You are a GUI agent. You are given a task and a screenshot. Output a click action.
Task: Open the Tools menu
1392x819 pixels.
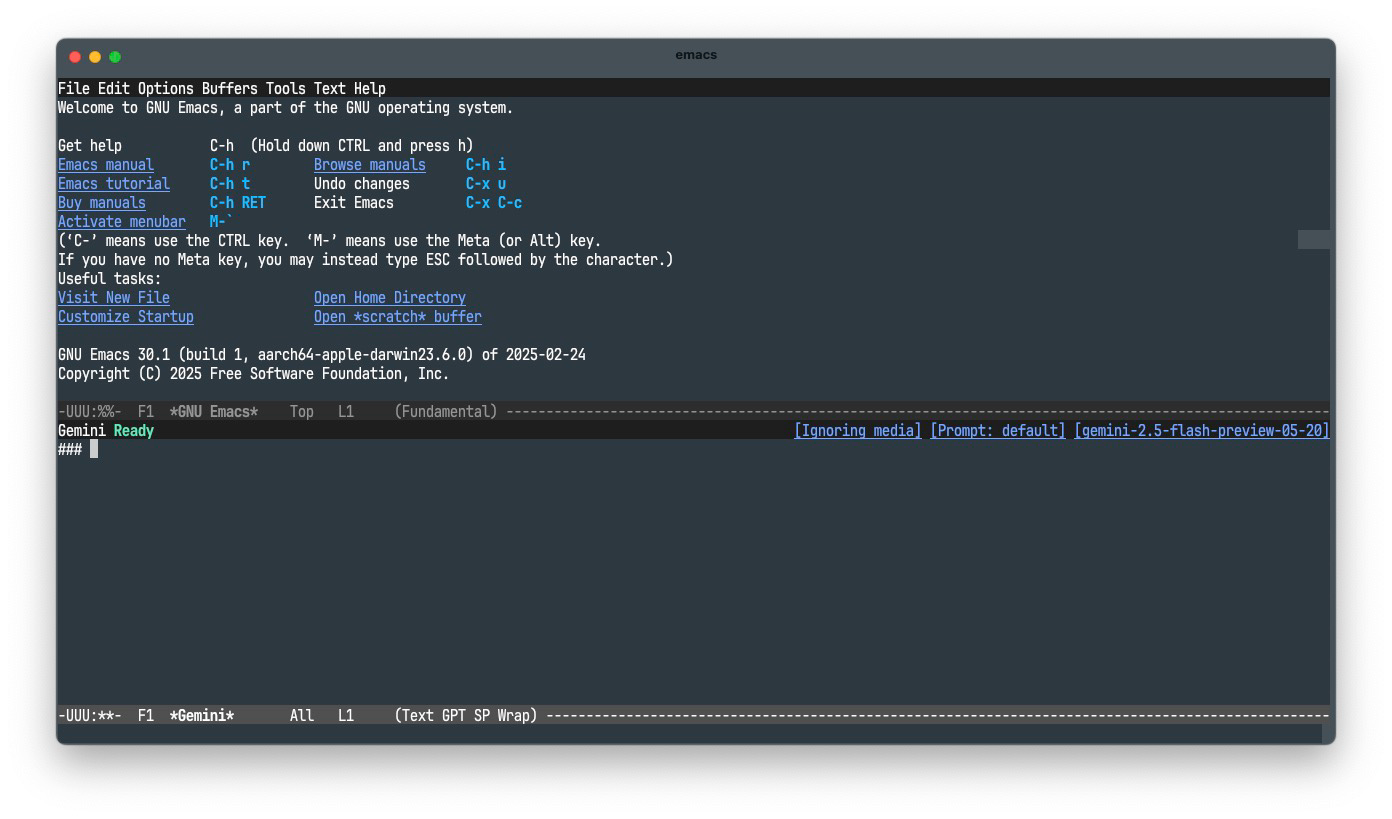[286, 88]
